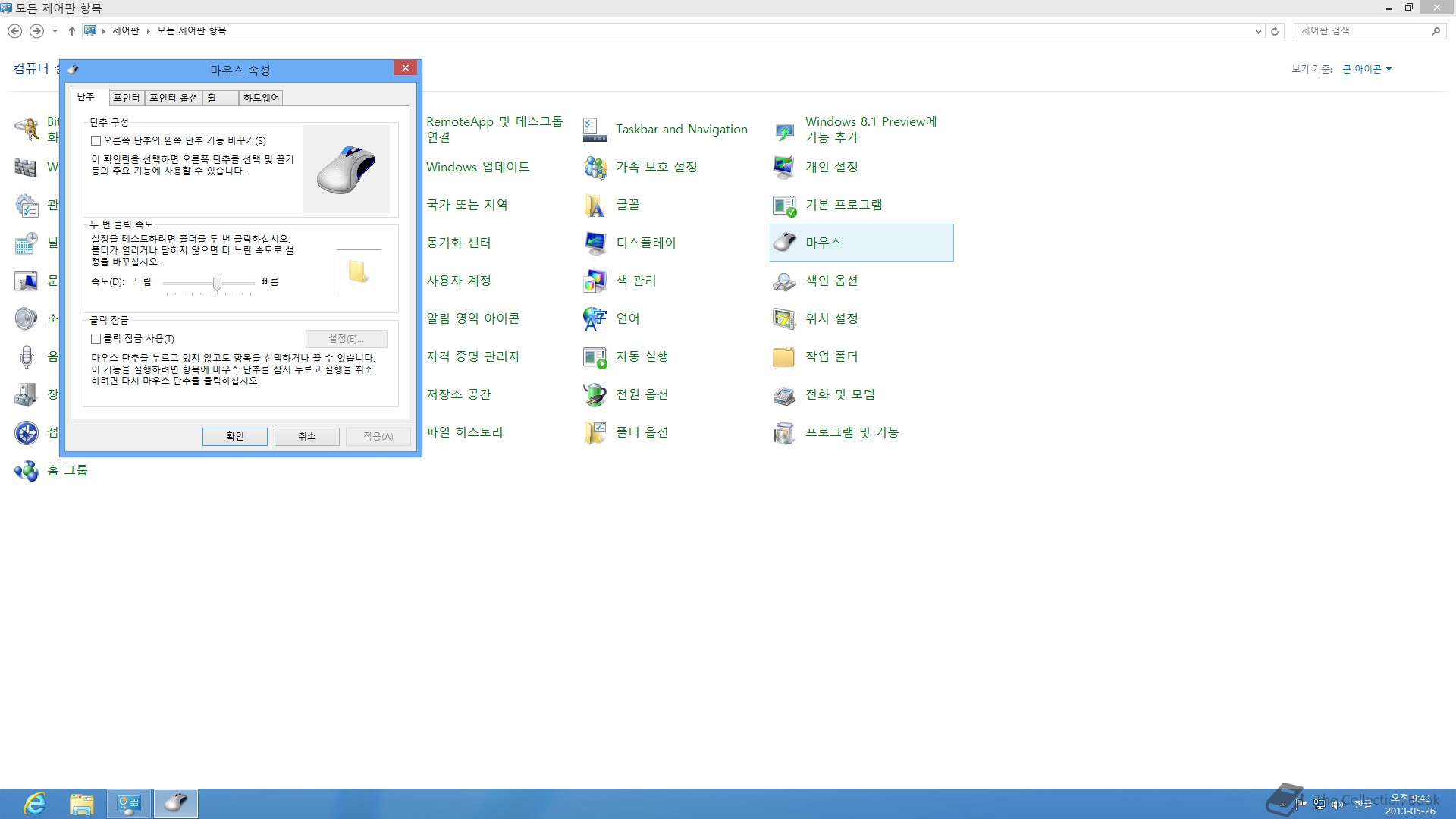Open File Explorer from the taskbar

click(81, 804)
